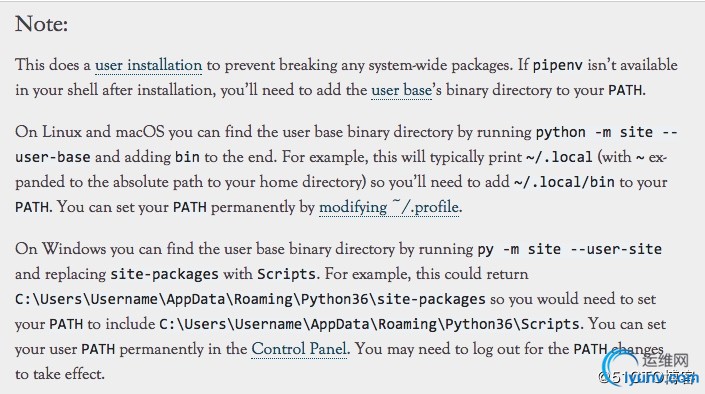Viewport: 705px width, 394px height.
Task: Click the blue swirl yunv watermark logo
Action: tap(620, 367)
